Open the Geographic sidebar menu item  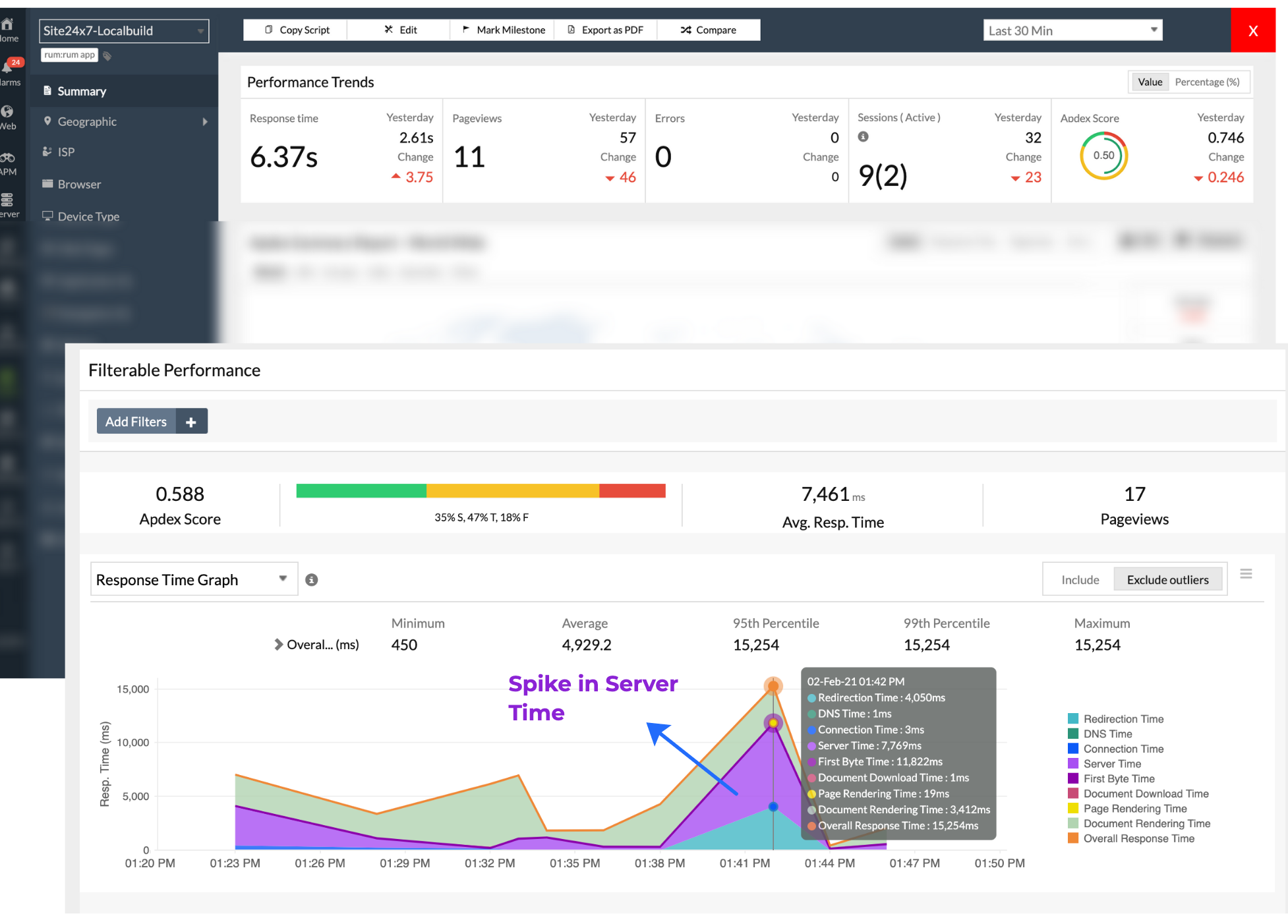point(87,121)
